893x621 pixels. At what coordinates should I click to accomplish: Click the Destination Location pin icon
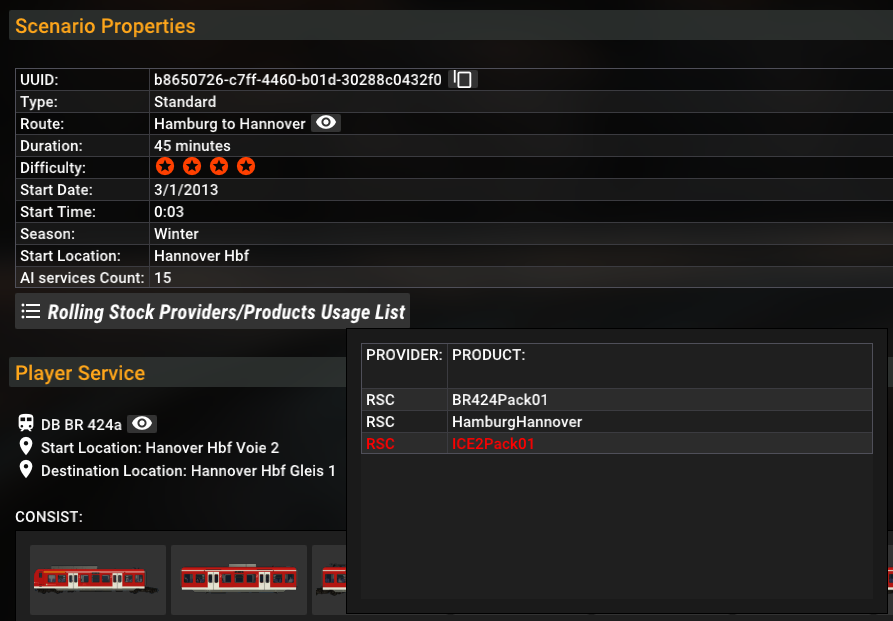[26, 469]
